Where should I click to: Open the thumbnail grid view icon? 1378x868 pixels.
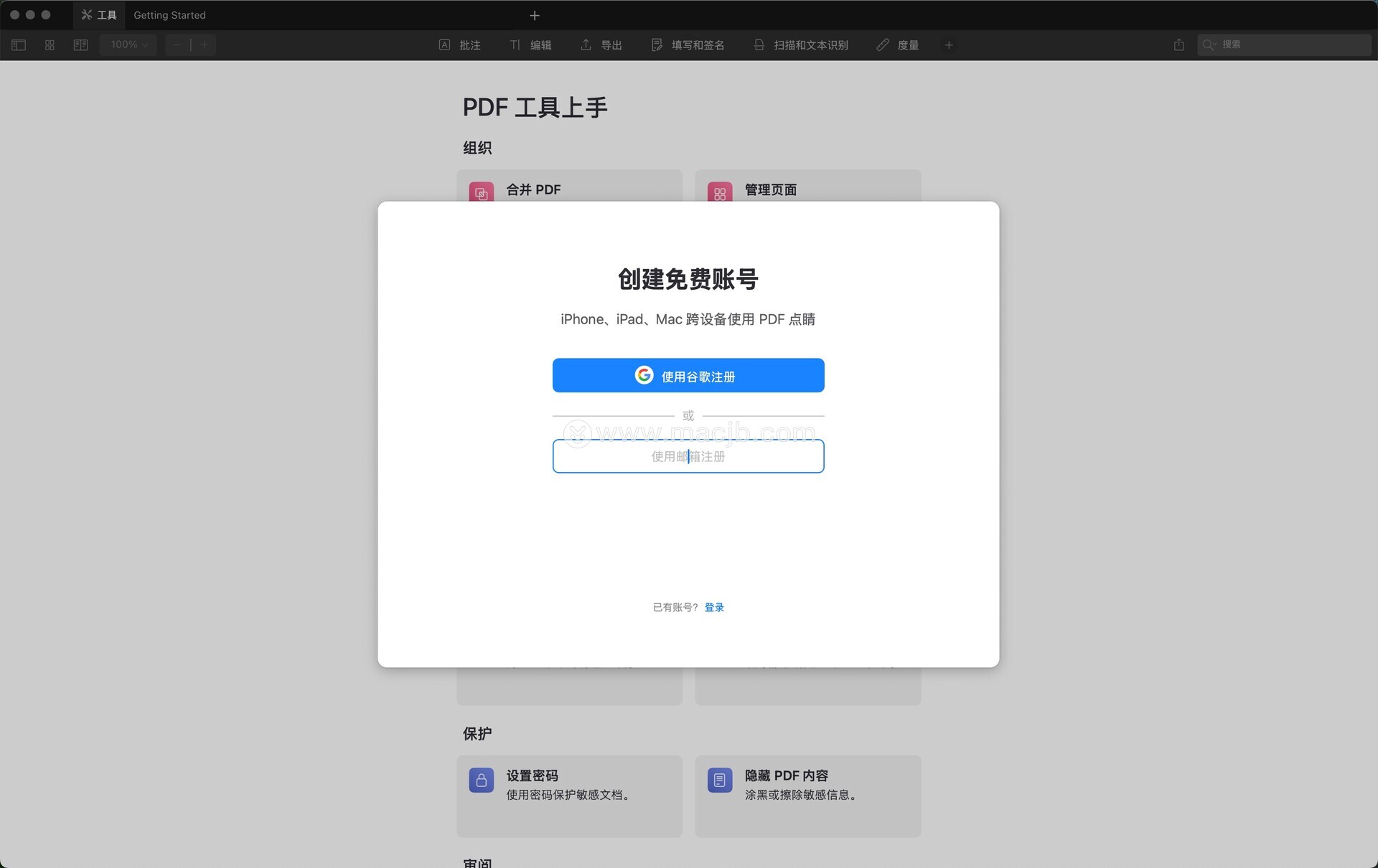point(50,45)
